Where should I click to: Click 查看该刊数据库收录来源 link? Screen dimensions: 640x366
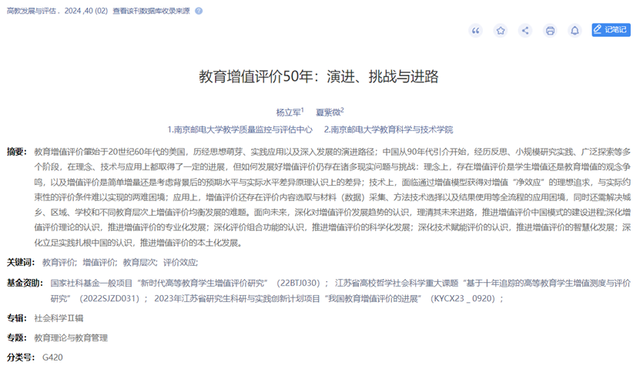(x=151, y=11)
